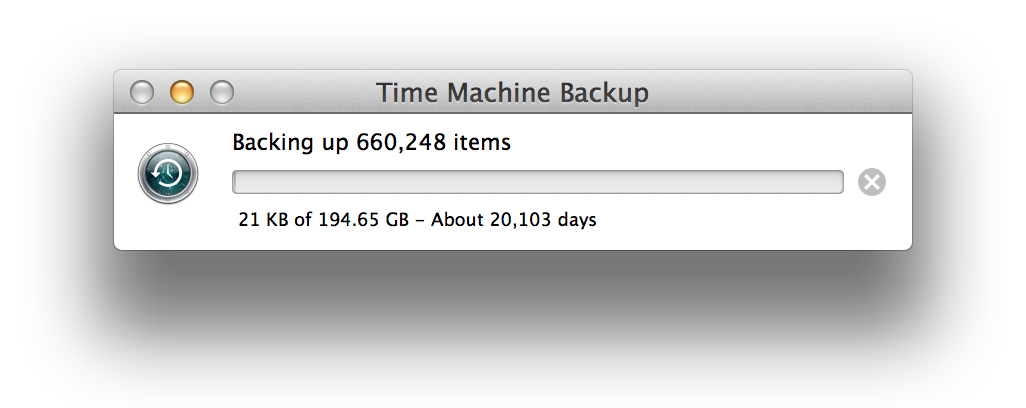Click the '21 KB' copied amount
The image size is (1026, 408).
point(264,219)
